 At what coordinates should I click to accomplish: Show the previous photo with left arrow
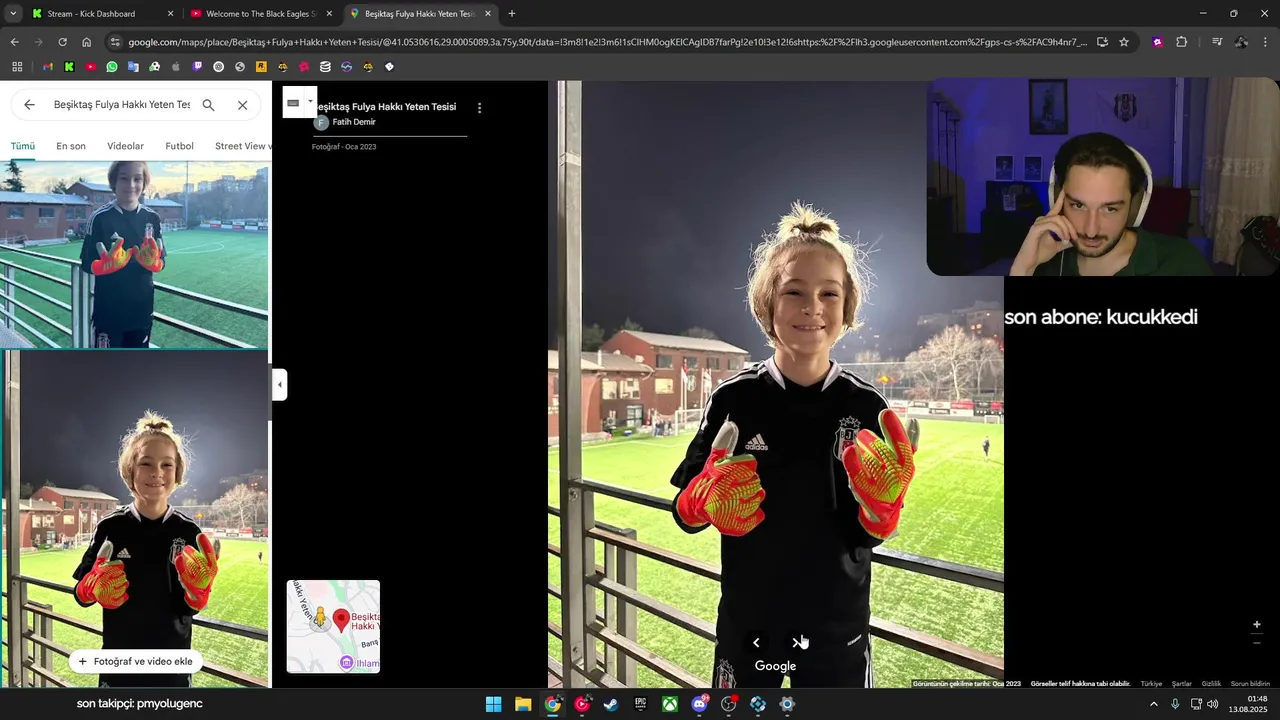tap(756, 643)
